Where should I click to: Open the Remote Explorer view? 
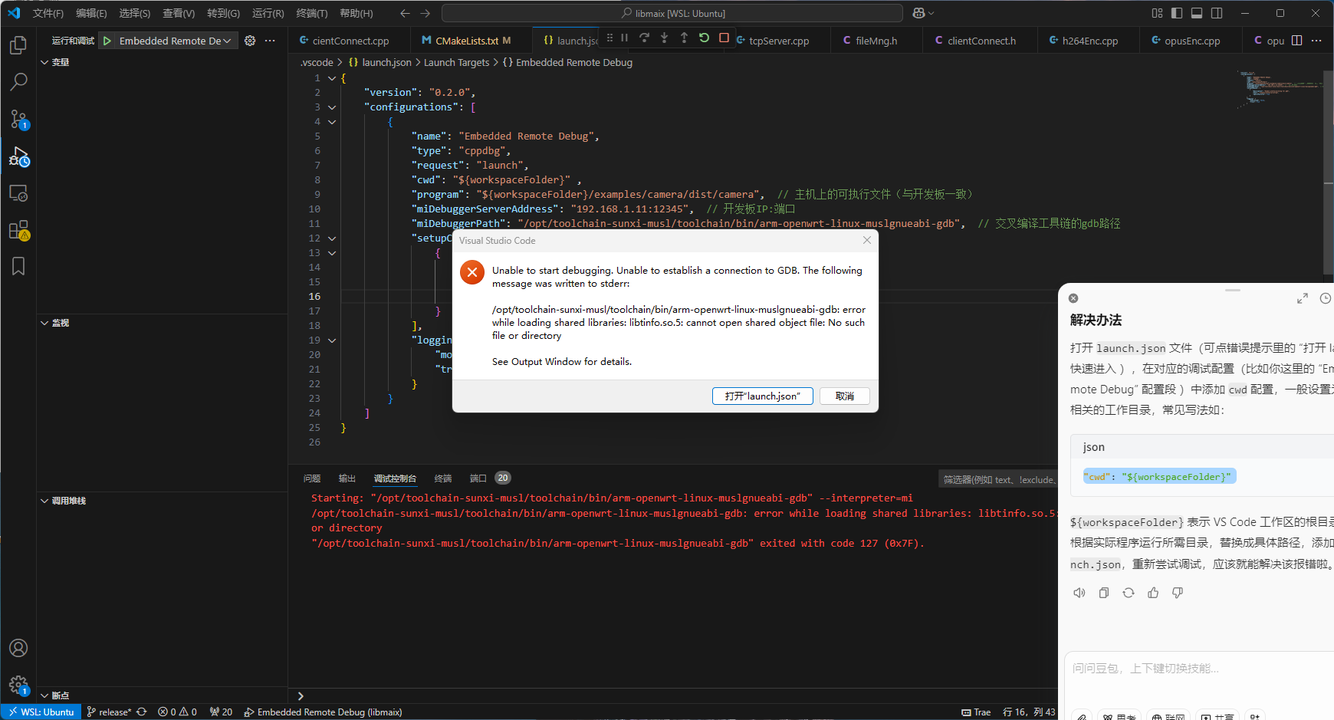tap(18, 193)
